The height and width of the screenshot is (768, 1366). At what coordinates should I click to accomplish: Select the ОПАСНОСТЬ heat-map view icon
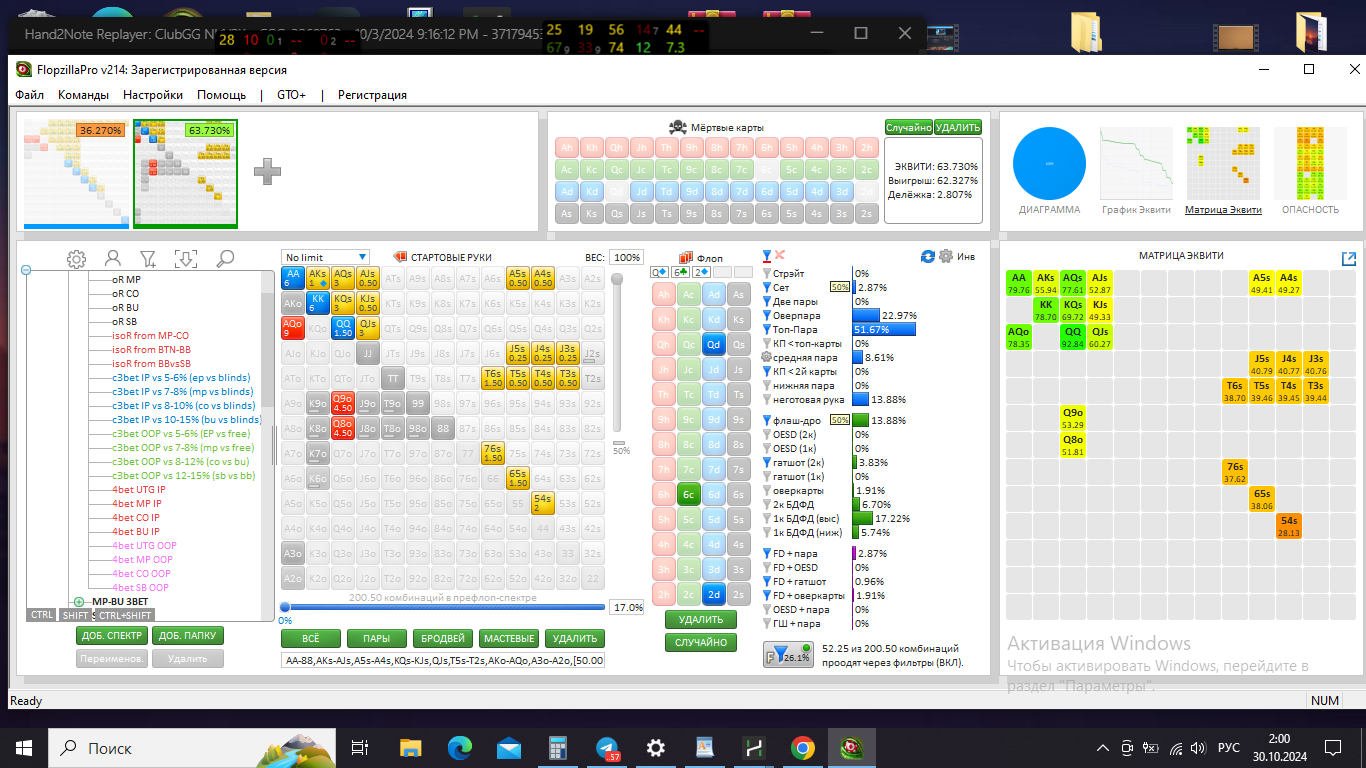click(1310, 161)
